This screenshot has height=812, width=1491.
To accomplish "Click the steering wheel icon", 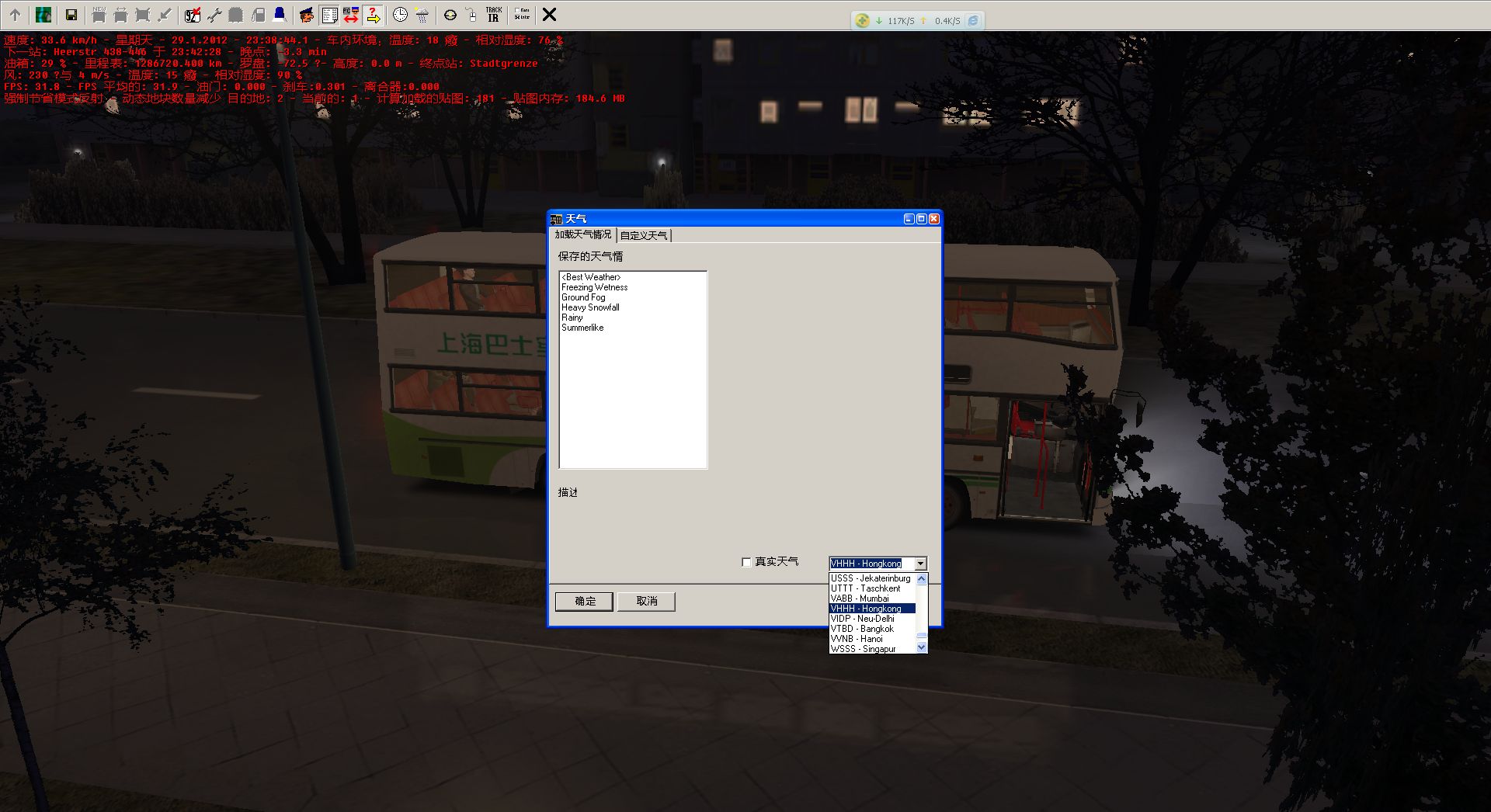I will pos(450,15).
